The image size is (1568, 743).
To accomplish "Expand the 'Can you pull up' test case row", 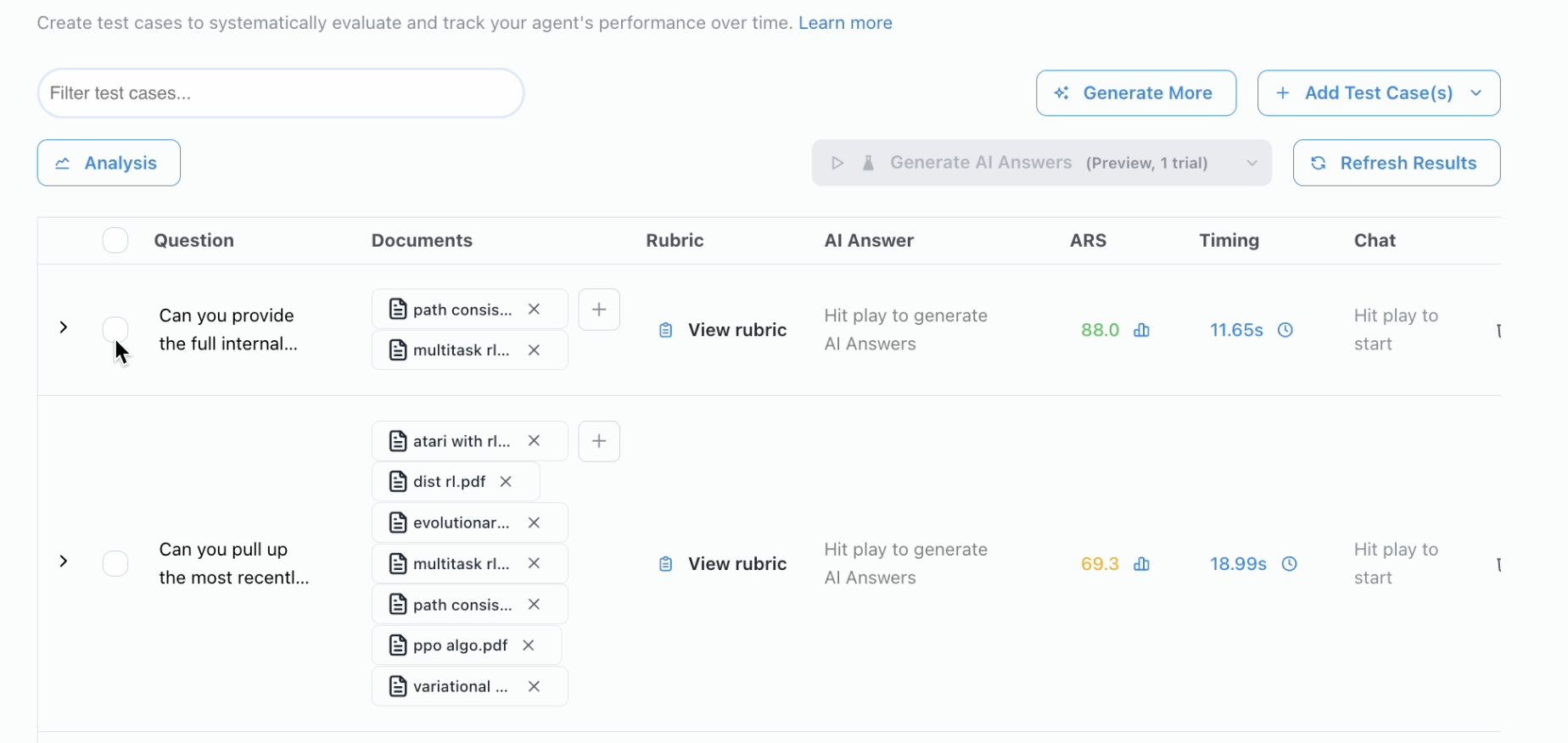I will tap(64, 561).
